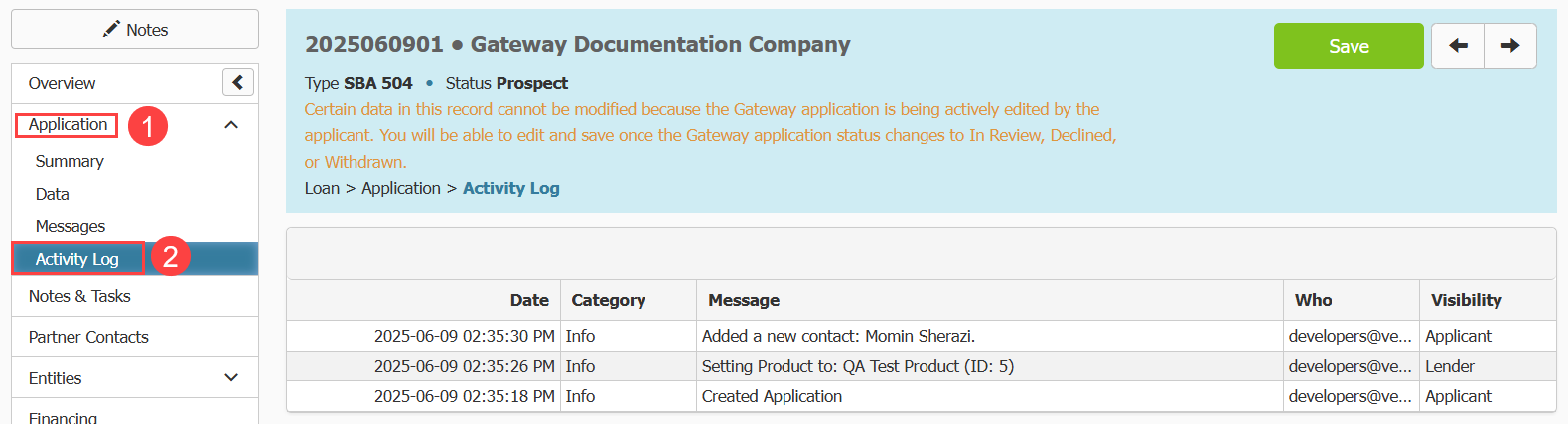
Task: Open Notes with the pencil icon
Action: [x=135, y=29]
